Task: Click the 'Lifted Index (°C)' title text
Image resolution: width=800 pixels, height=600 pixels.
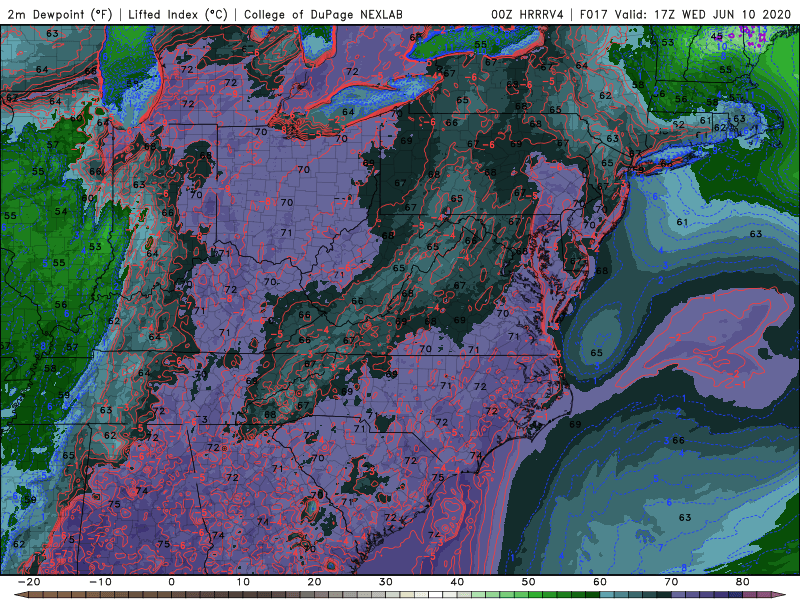Action: tap(178, 14)
